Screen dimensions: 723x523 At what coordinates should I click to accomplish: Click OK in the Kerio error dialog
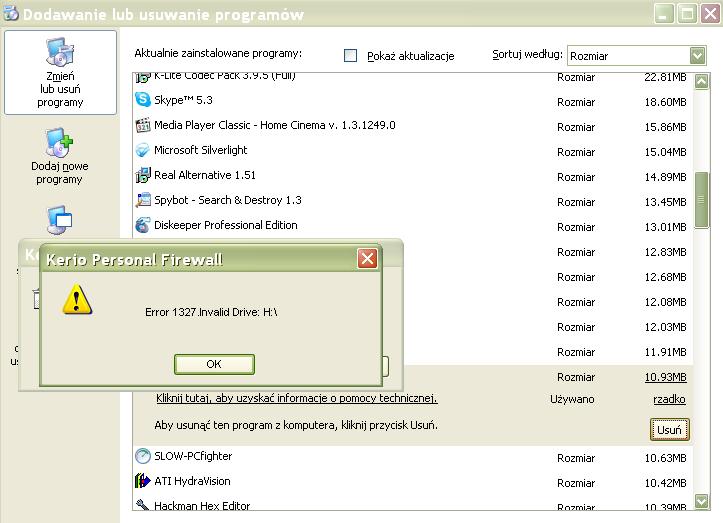pos(214,364)
